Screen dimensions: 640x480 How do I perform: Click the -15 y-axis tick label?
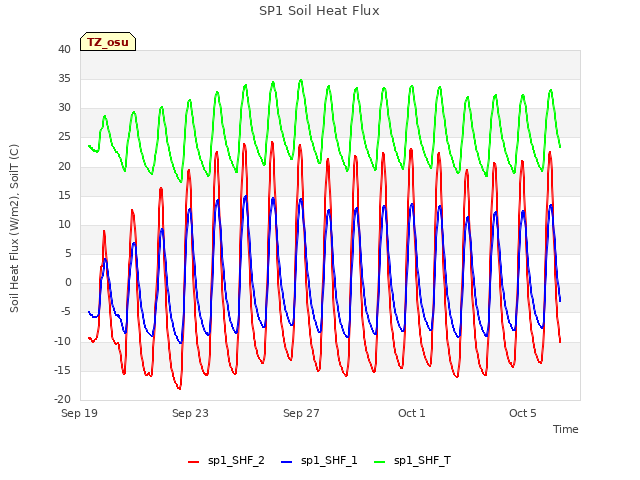pos(63,370)
